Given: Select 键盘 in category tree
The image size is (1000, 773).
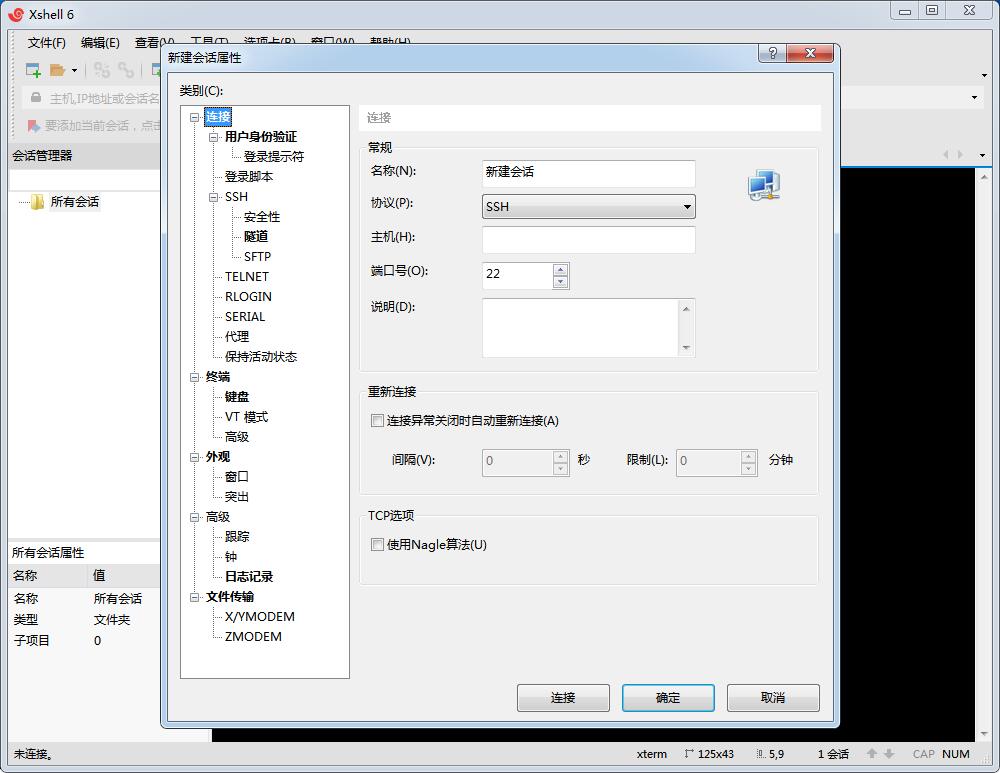Looking at the screenshot, I should [x=237, y=397].
